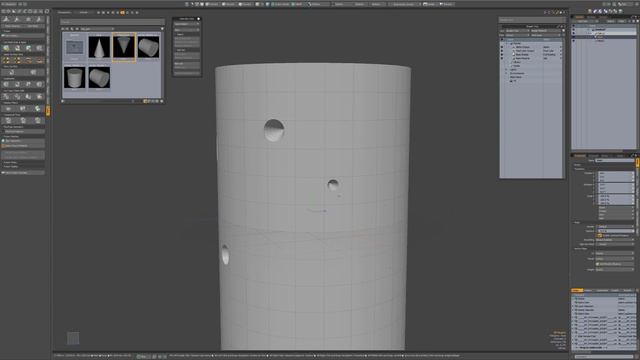Viewport: 640px width, 360px height.
Task: Click the shader tree filter search field
Action: (x=532, y=20)
